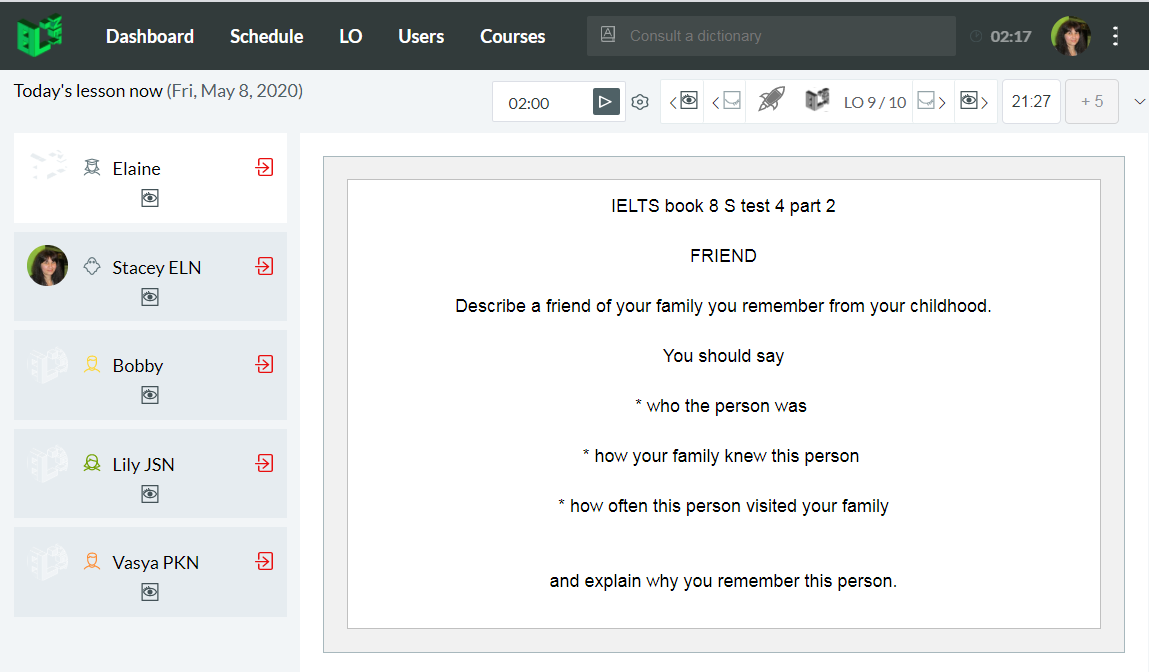1153x672 pixels.
Task: Click the Consult a dictionary search field
Action: point(771,35)
